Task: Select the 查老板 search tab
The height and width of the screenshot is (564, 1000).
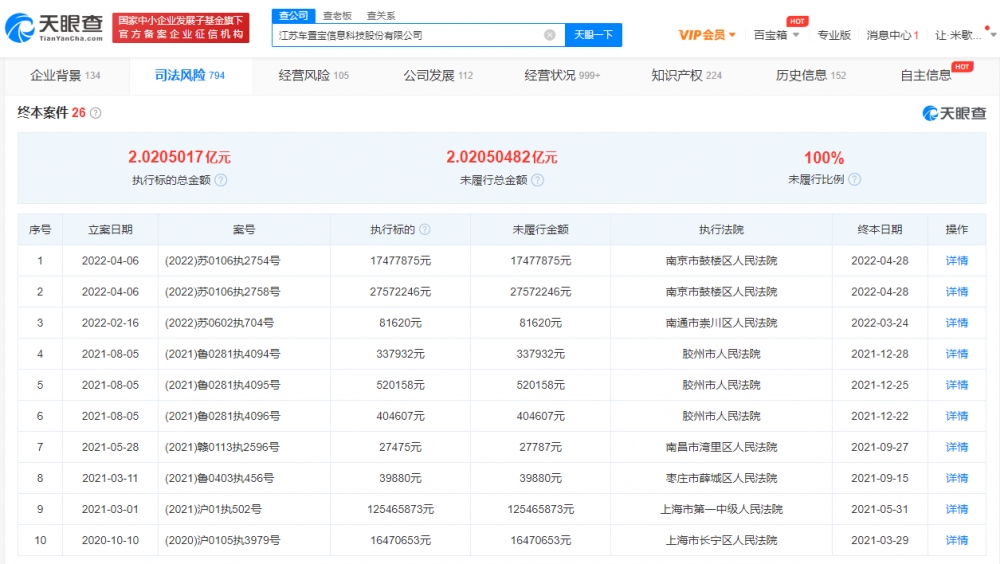Action: [x=337, y=15]
